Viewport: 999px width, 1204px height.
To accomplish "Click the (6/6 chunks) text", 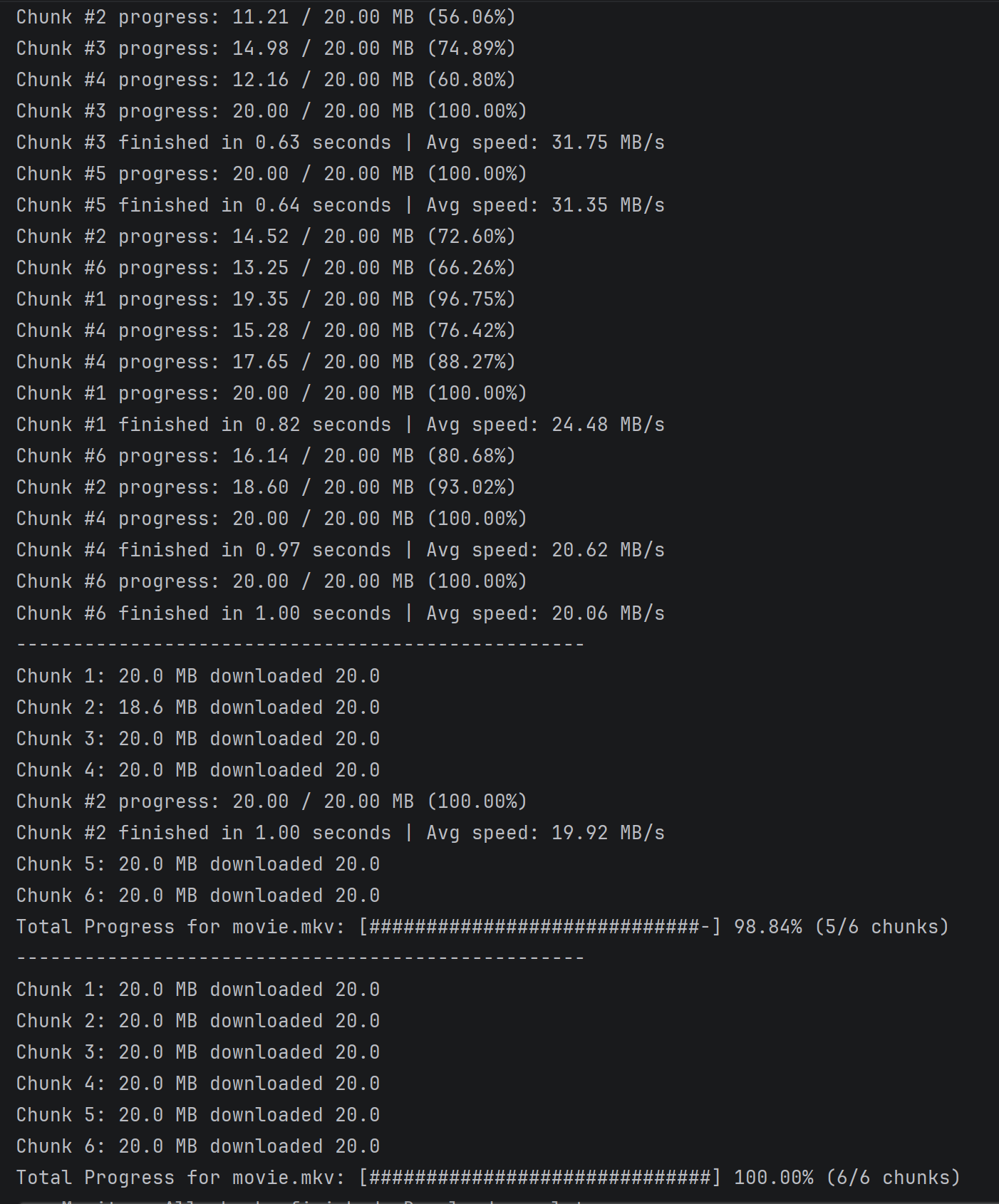I will 893,1177.
